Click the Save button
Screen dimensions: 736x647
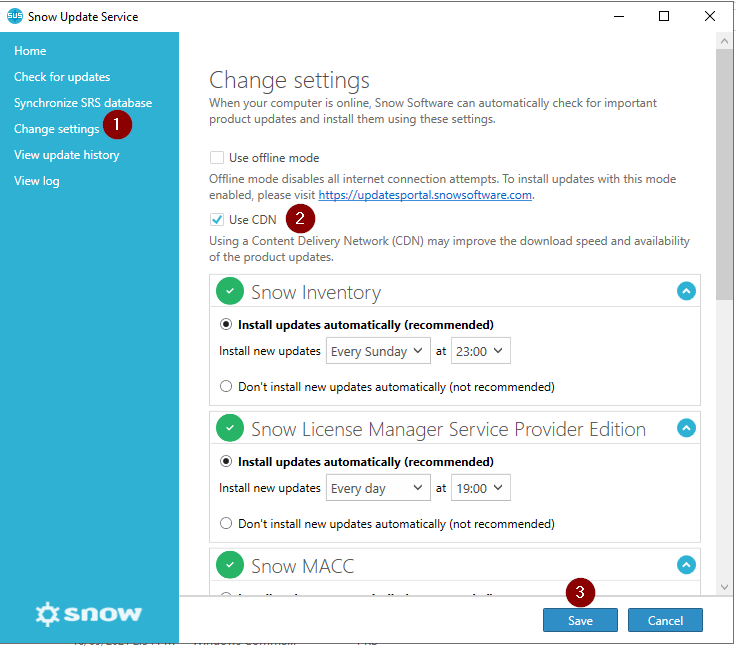pyautogui.click(x=580, y=620)
